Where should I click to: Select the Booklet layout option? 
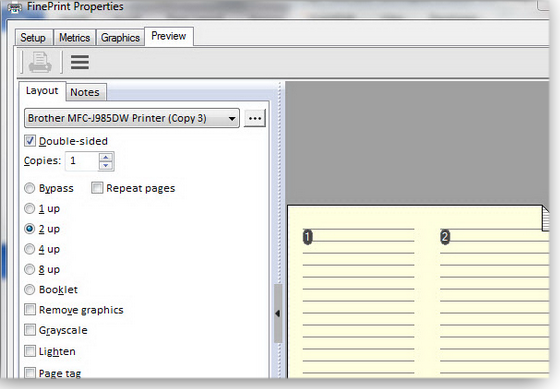[x=29, y=289]
